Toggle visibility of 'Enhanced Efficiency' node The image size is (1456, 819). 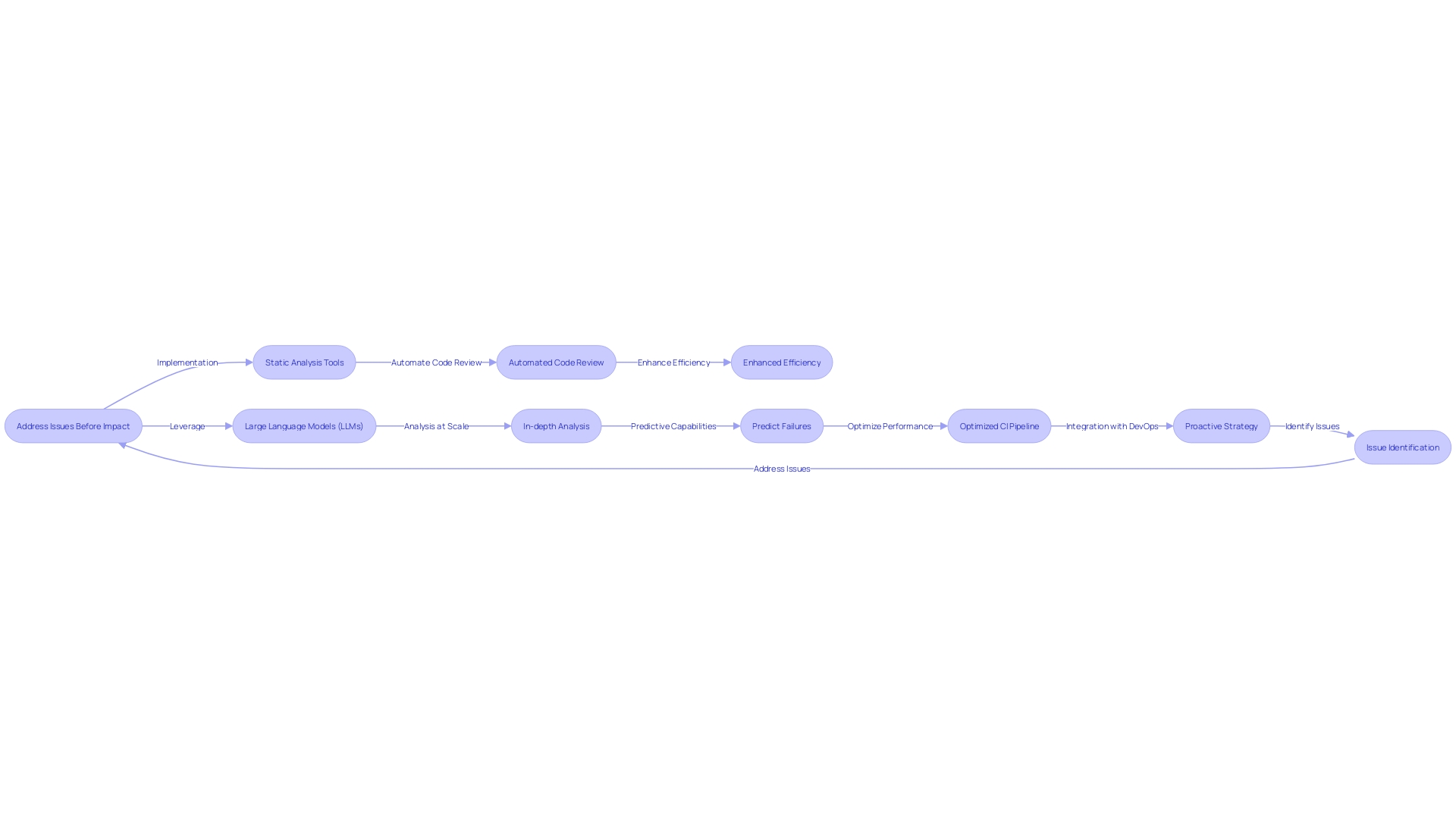point(782,361)
